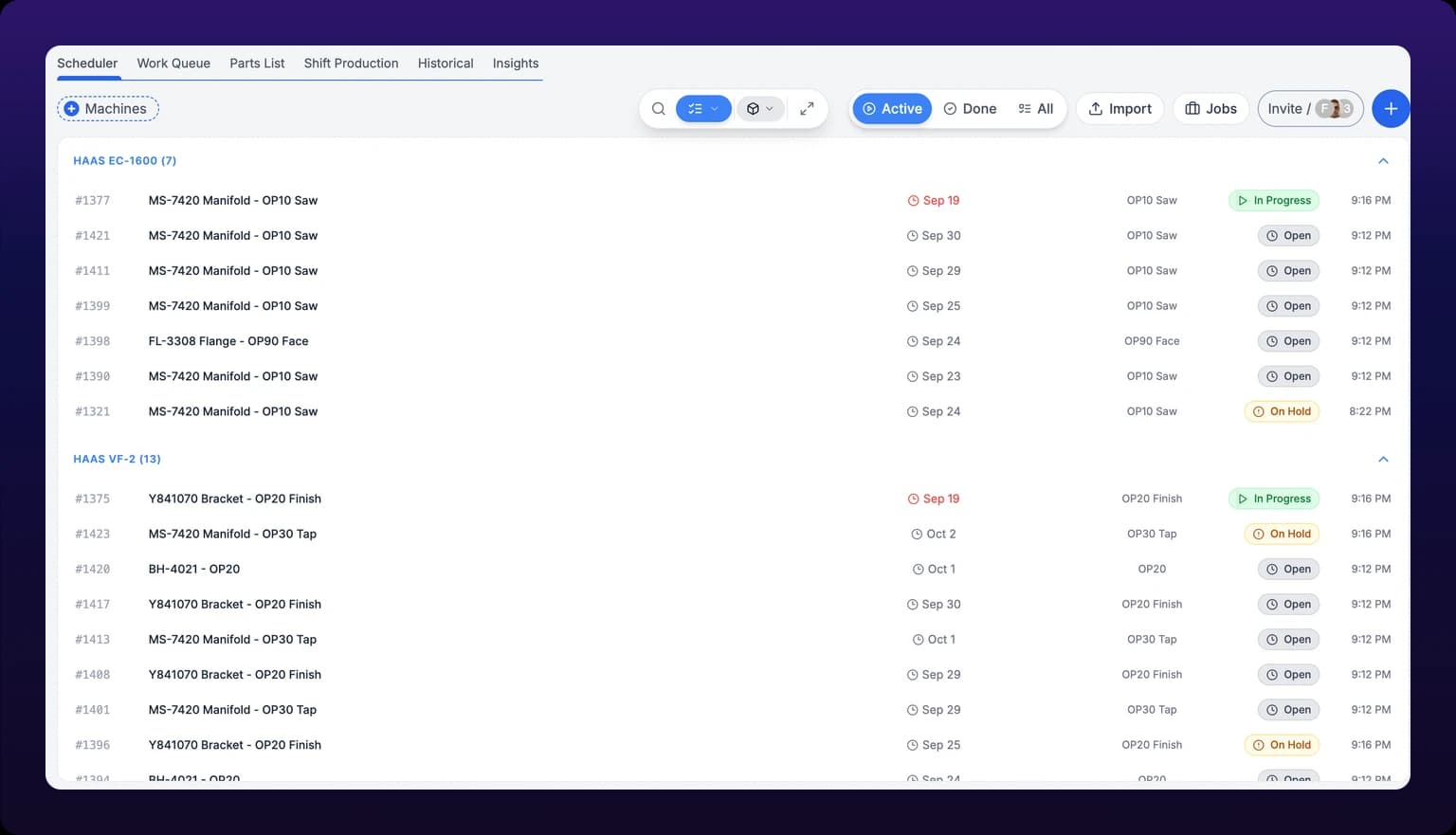
Task: Click the Sep 25 date of job #1399
Action: [934, 306]
